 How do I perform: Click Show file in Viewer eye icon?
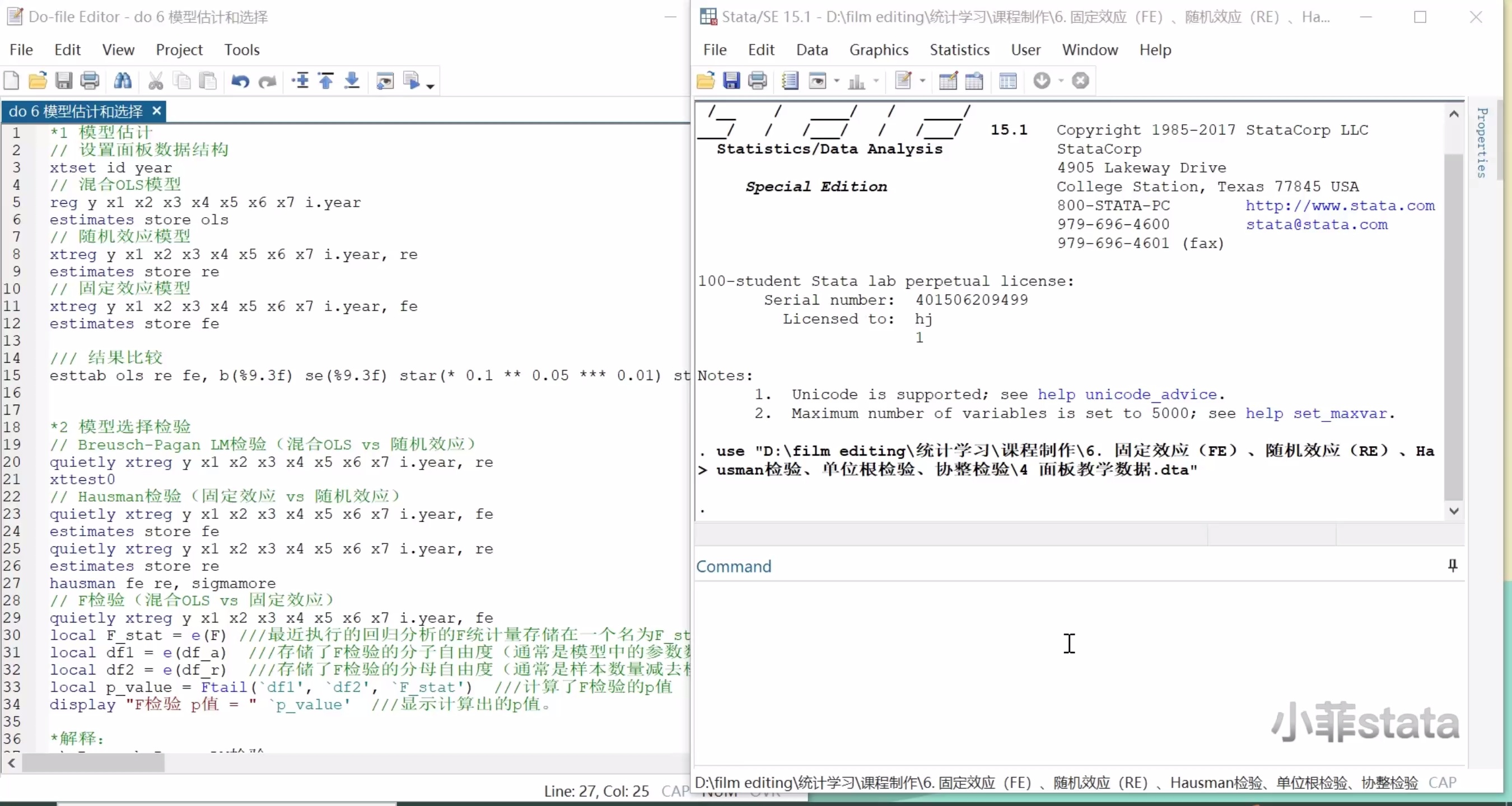385,81
